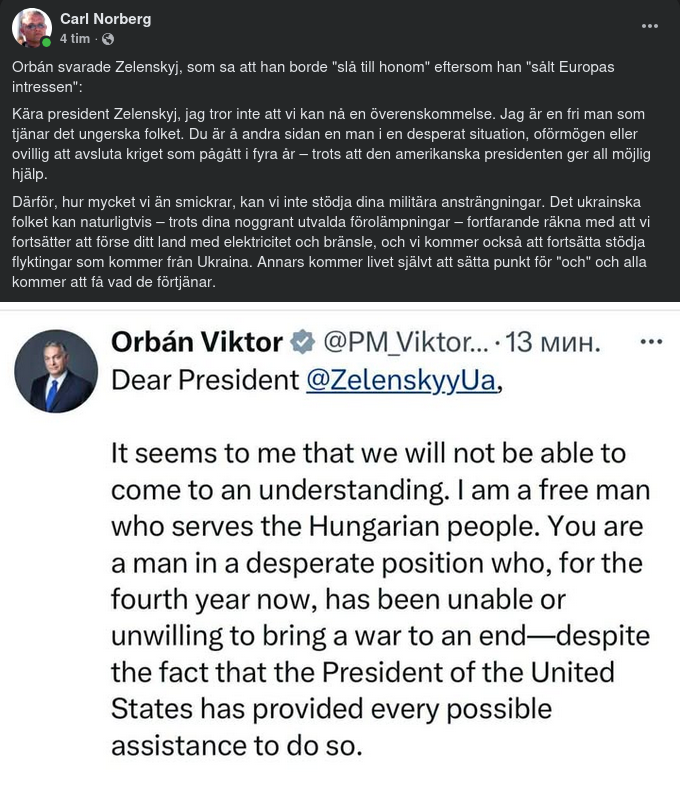
Task: Open the post's '4 tim' timestamp
Action: 75,39
